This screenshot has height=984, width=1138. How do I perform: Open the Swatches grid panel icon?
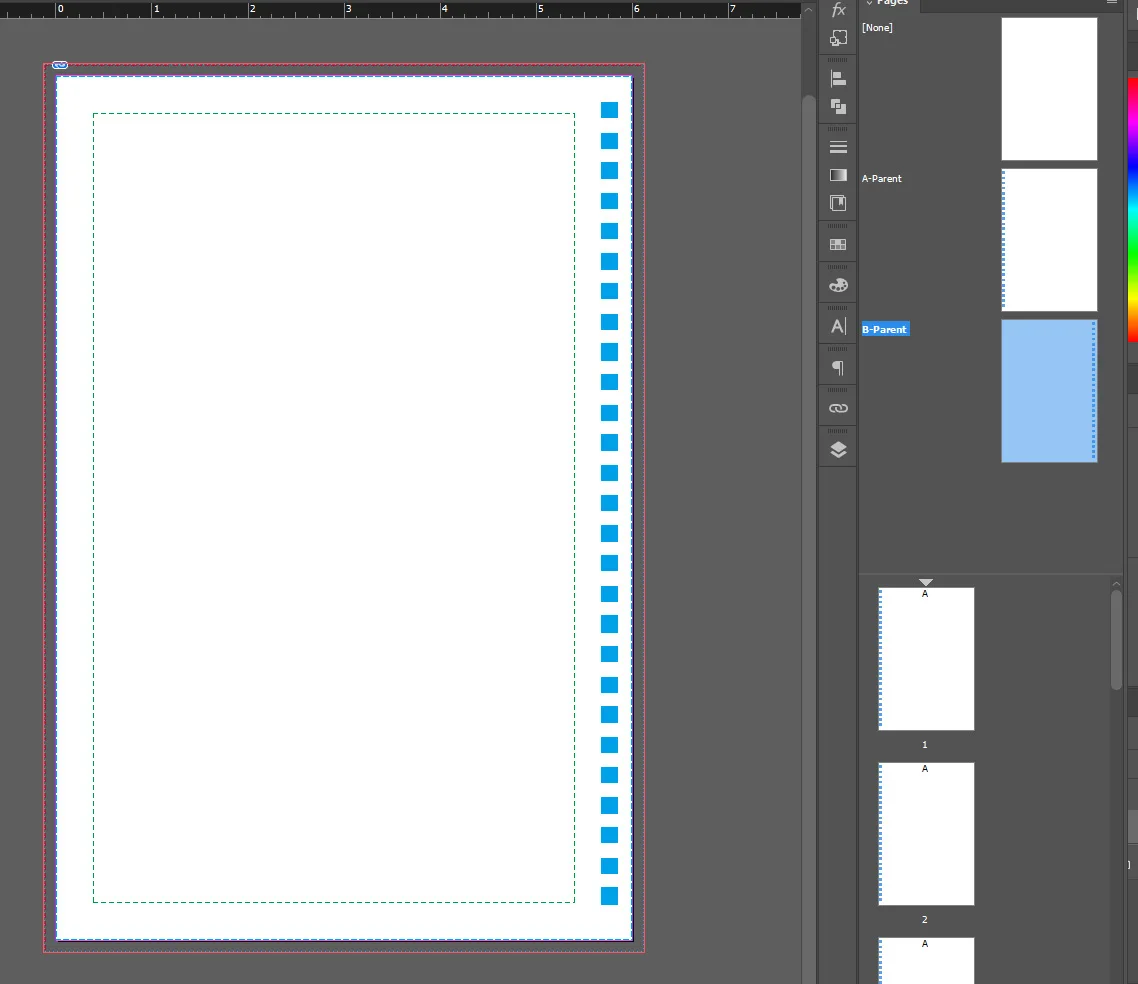pos(838,245)
